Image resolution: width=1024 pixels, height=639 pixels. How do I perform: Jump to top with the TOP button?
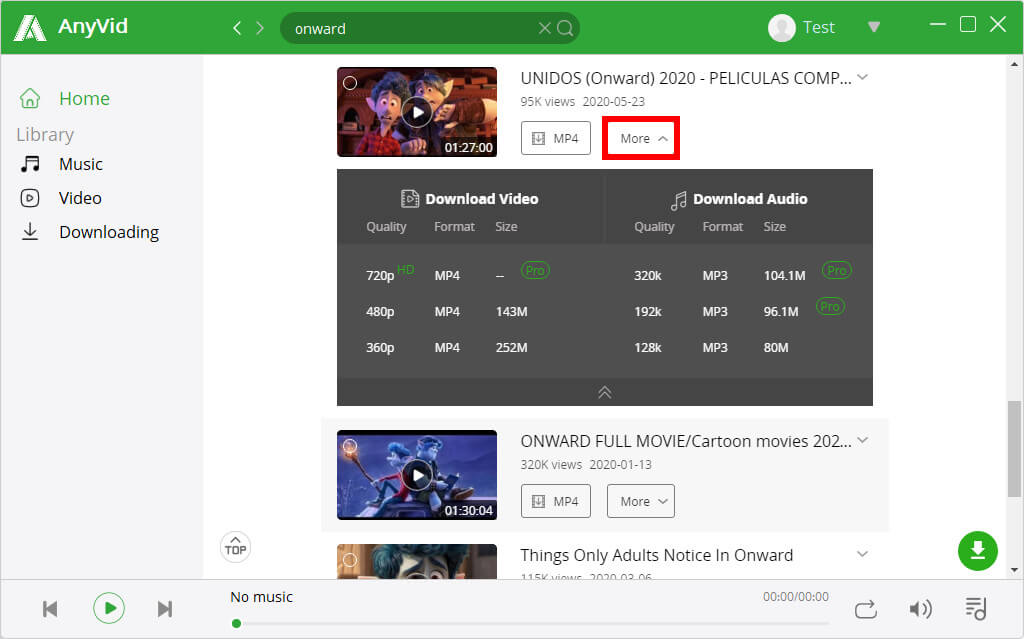[x=236, y=548]
